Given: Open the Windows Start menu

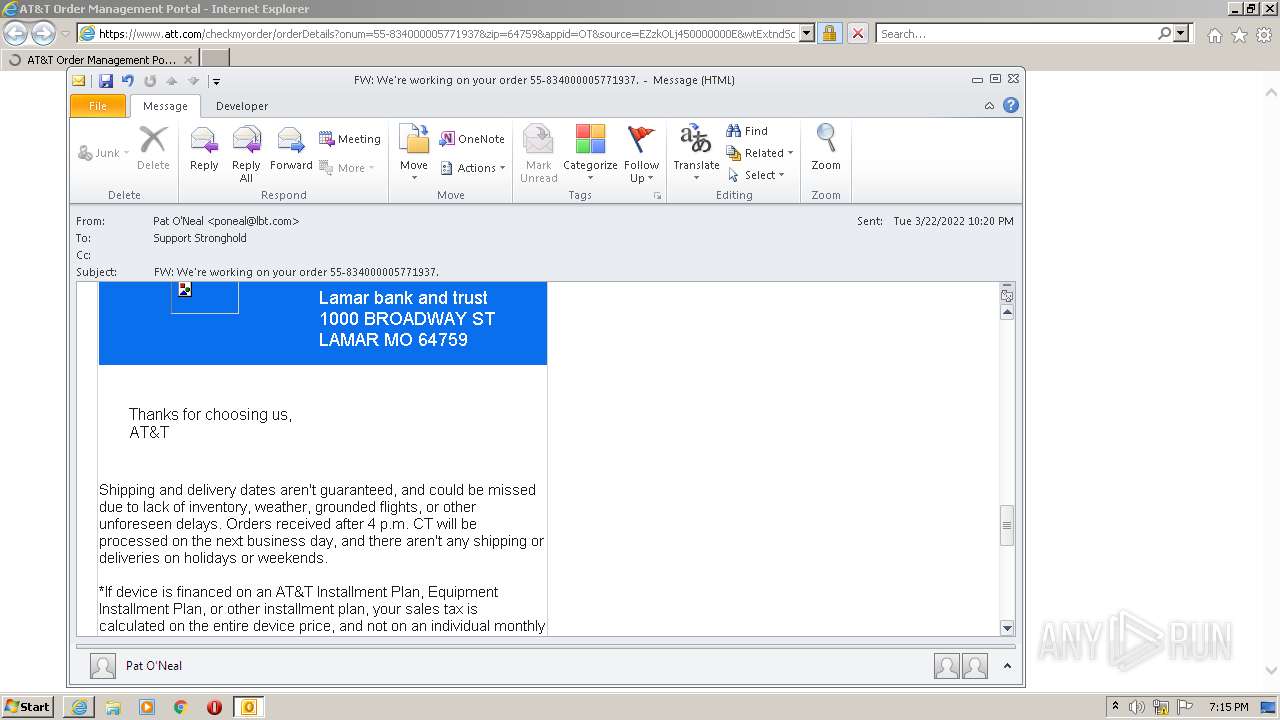Looking at the screenshot, I should point(28,706).
